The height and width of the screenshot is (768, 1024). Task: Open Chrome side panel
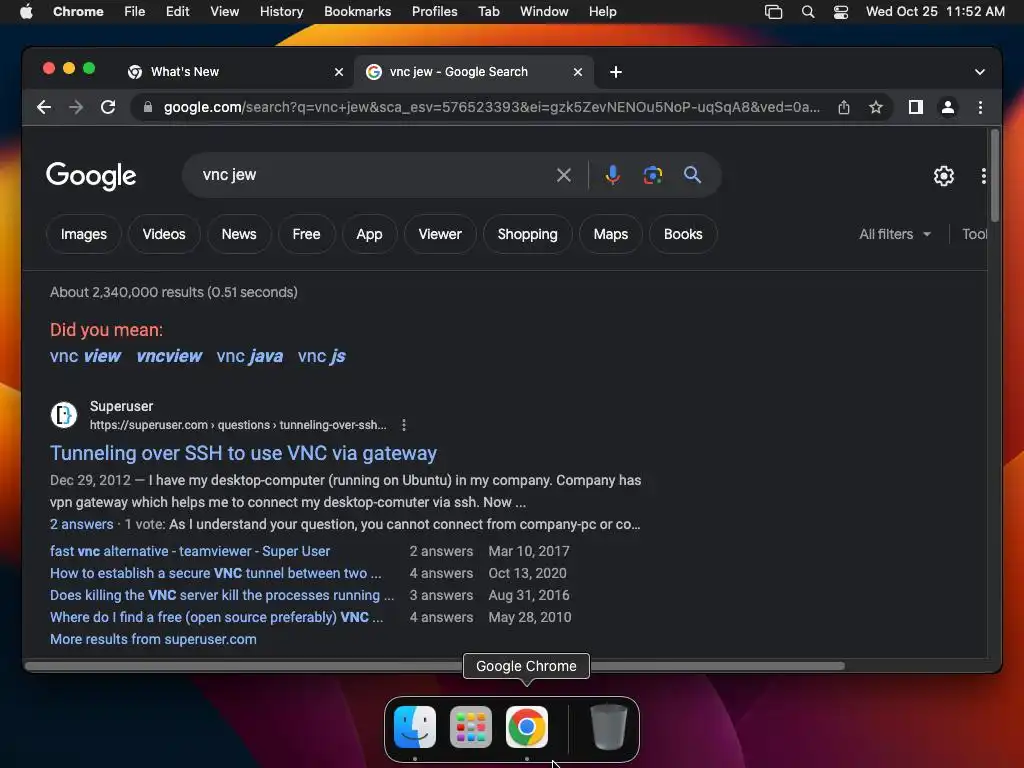(916, 107)
